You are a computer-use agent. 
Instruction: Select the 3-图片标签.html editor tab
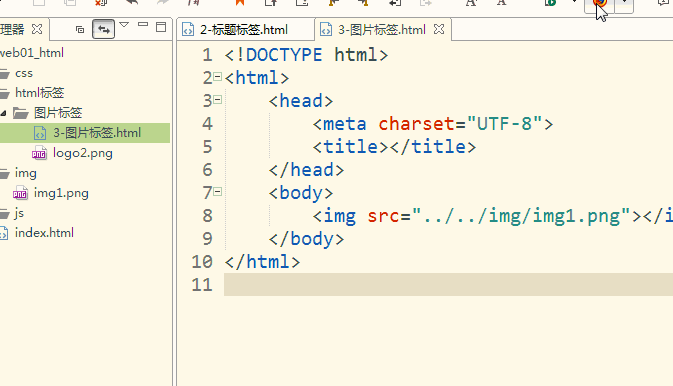coord(381,30)
